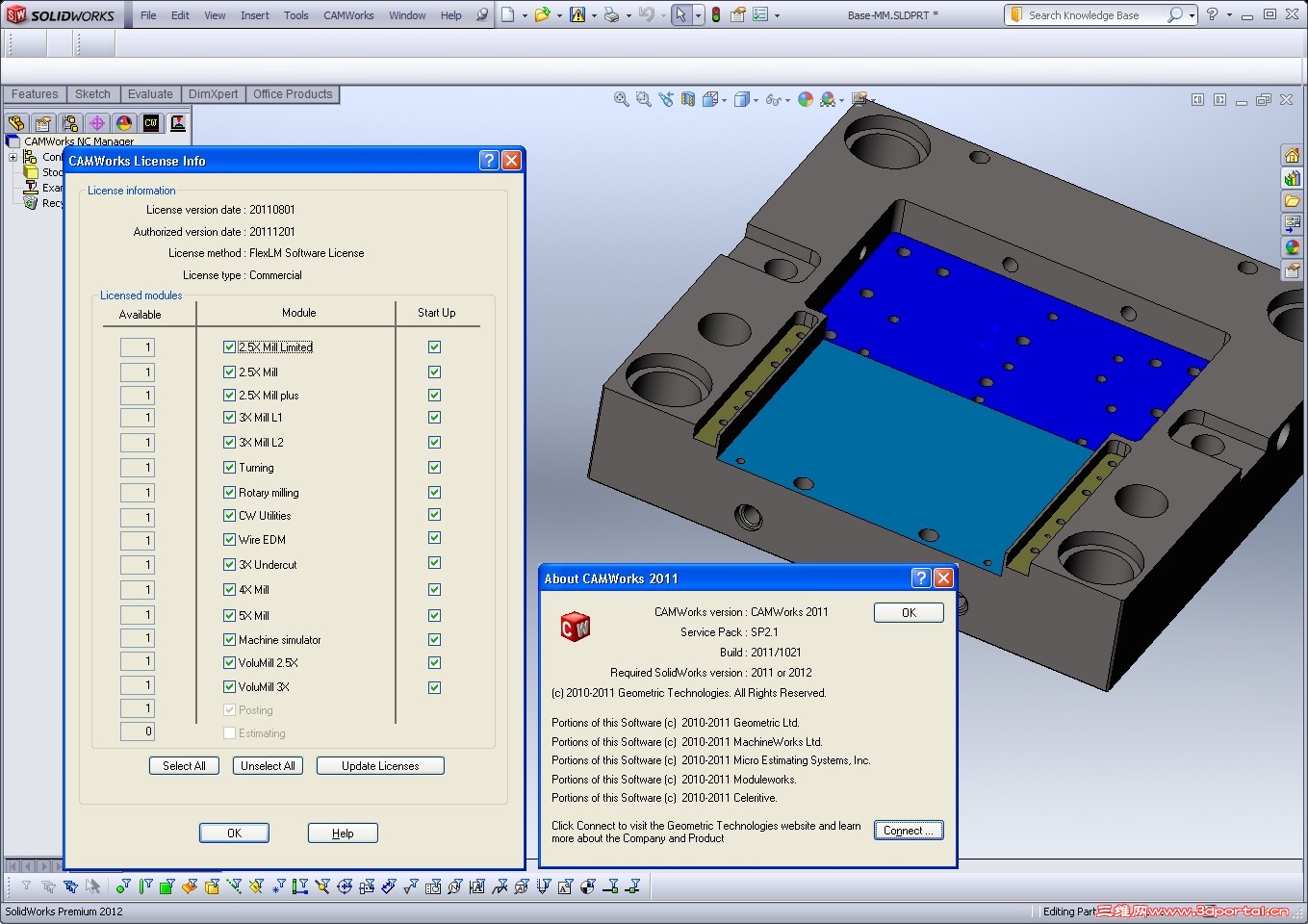Toggle the Wire EDM module checkbox
1308x924 pixels.
[229, 539]
